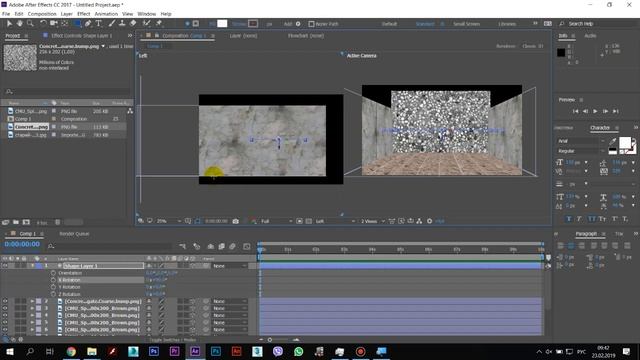640x360 pixels.
Task: Click the Project flowchart icon
Action: tap(130, 111)
